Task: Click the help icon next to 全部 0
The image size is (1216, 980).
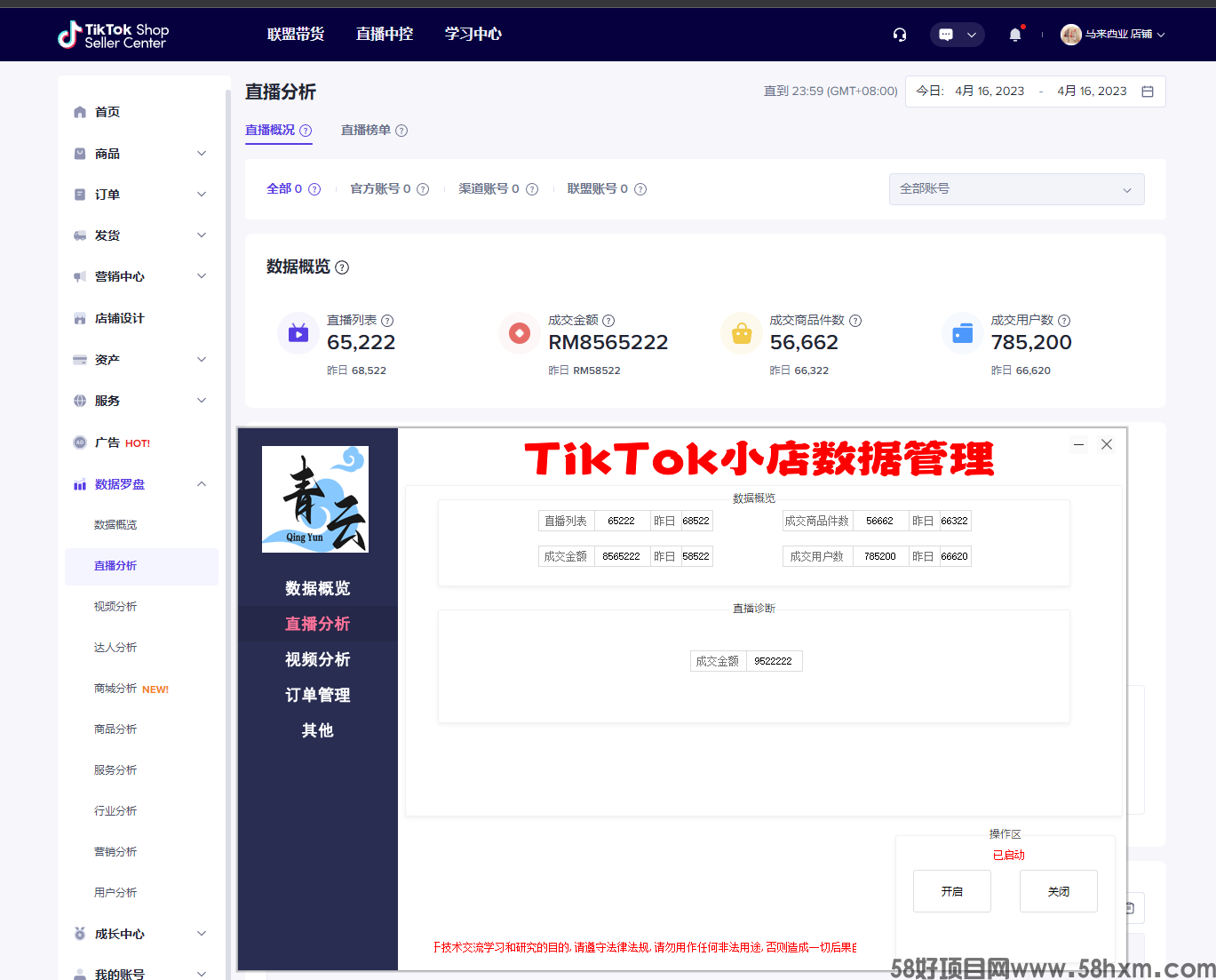Action: pos(314,189)
